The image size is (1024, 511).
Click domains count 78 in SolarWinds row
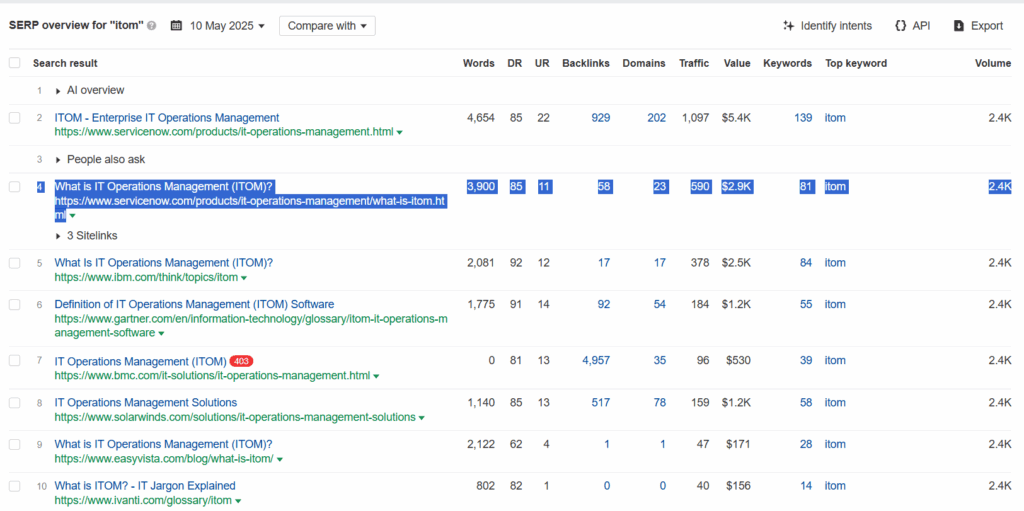[x=660, y=403]
